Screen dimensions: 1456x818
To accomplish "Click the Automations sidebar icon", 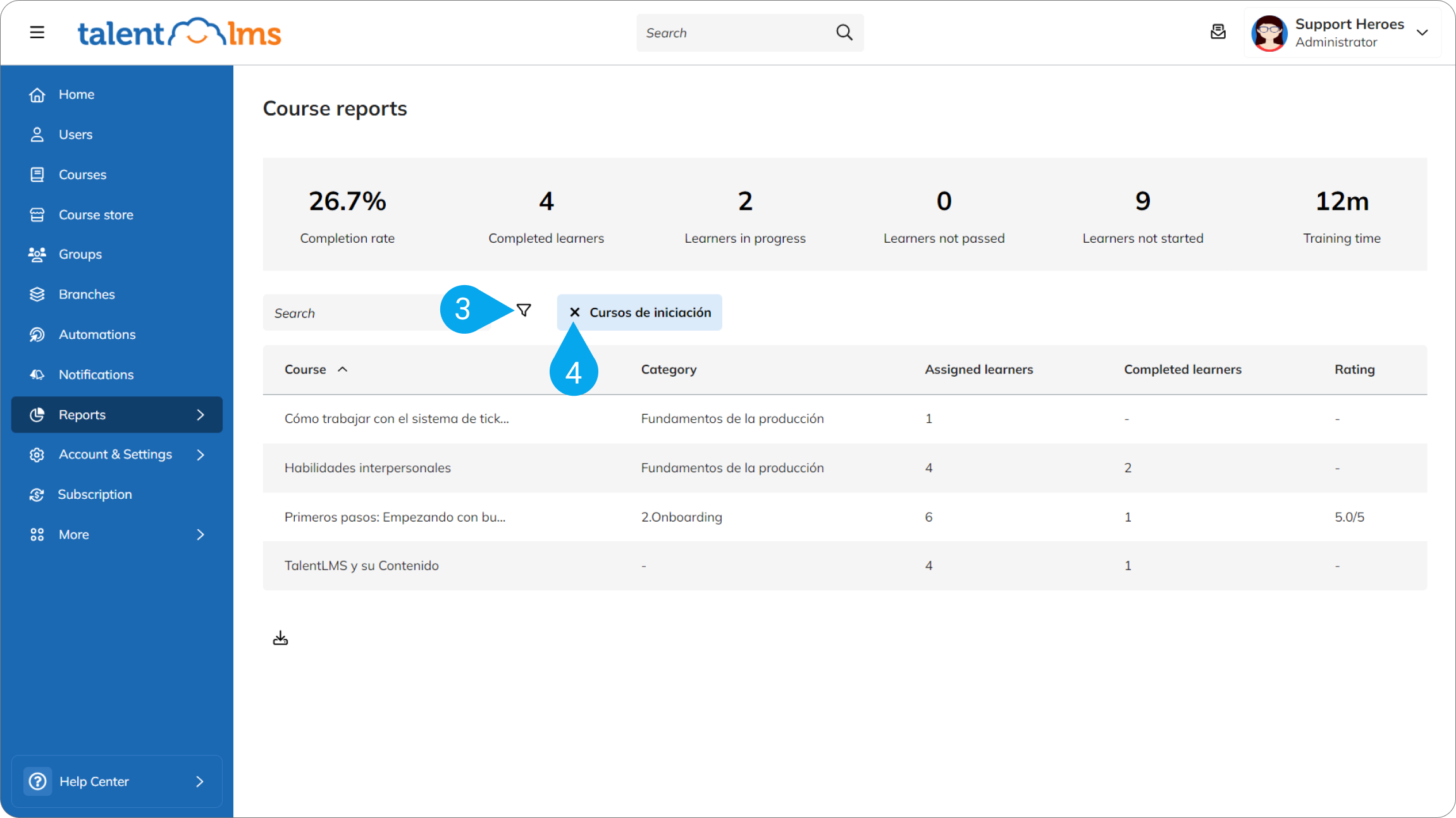I will pos(37,334).
